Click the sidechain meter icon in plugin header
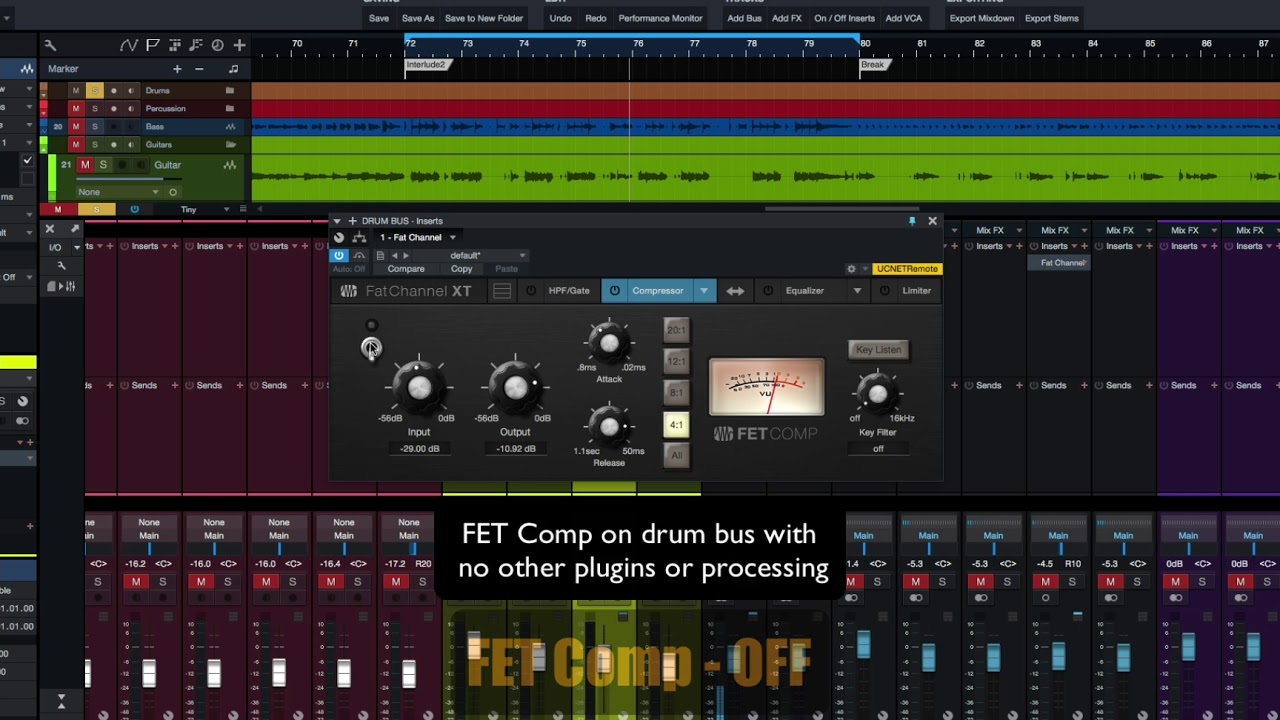The height and width of the screenshot is (720, 1280). (359, 256)
